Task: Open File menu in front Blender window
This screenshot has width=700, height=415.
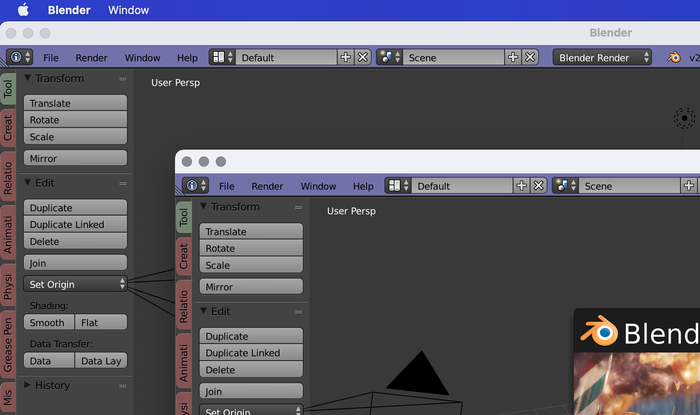Action: tap(226, 186)
